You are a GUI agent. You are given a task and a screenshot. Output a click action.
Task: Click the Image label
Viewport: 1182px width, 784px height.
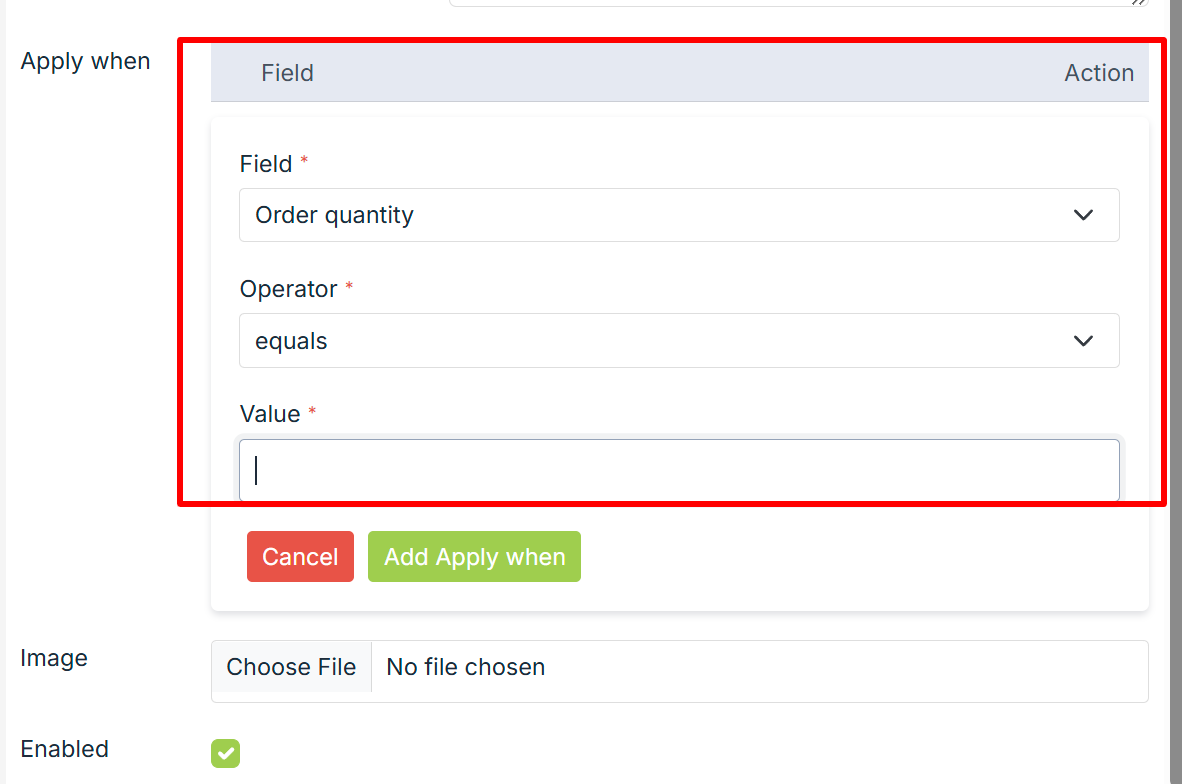54,658
